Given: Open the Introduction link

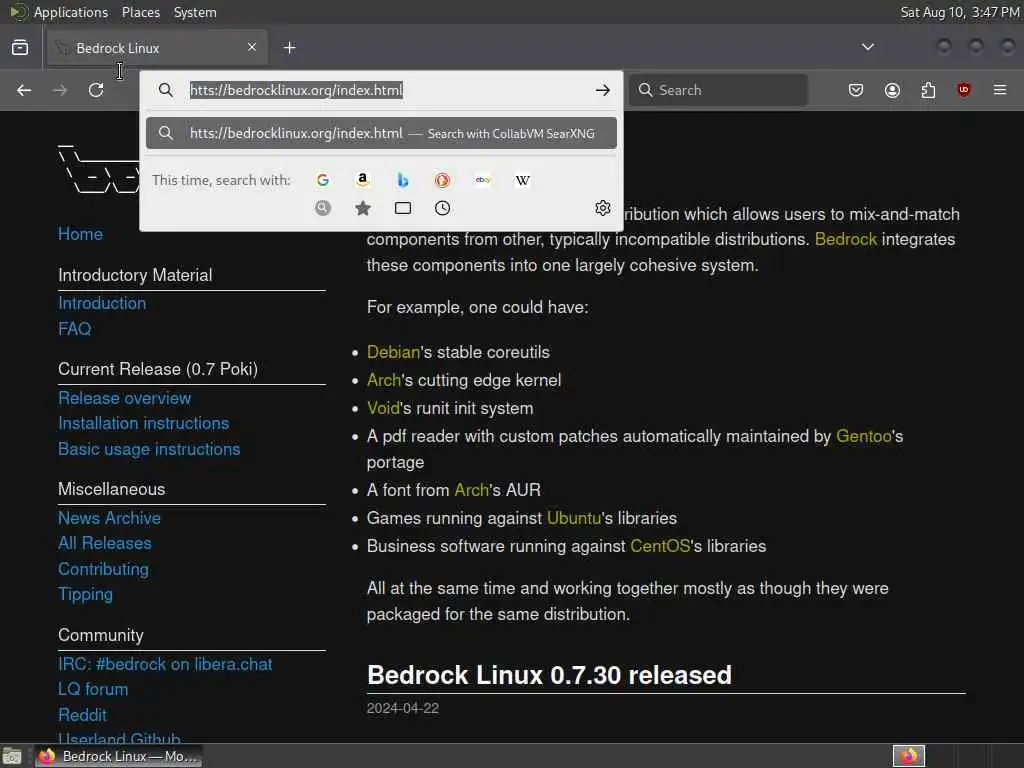Looking at the screenshot, I should click(x=102, y=303).
